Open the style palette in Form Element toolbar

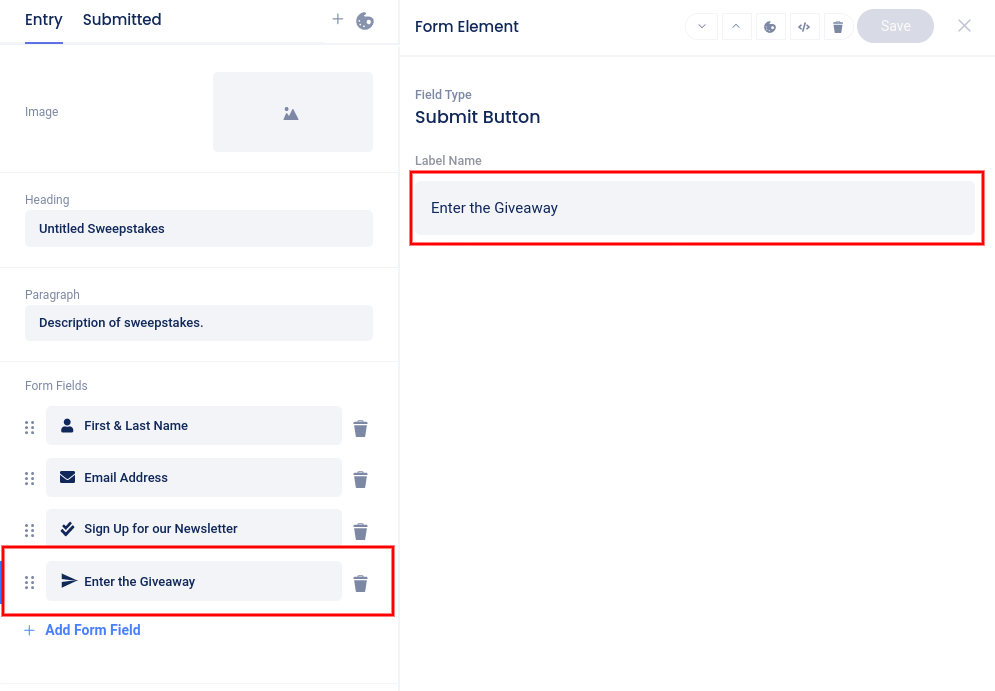click(x=769, y=27)
